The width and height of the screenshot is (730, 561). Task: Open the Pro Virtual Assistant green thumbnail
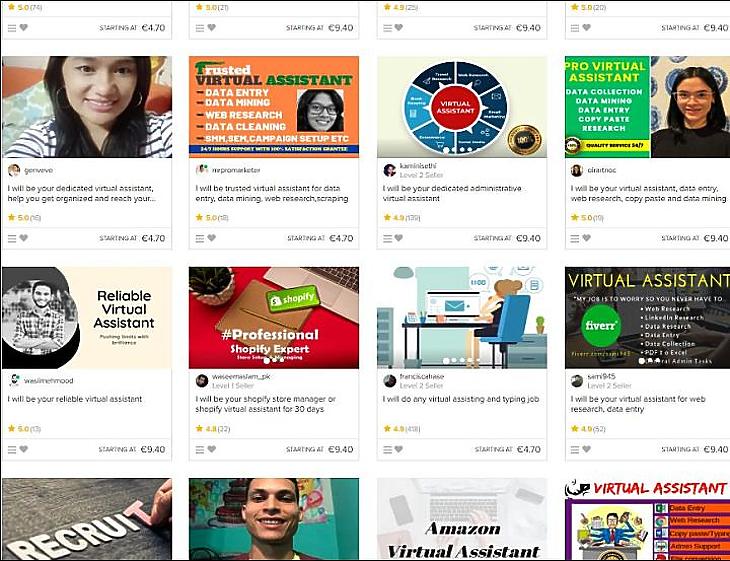coord(647,107)
